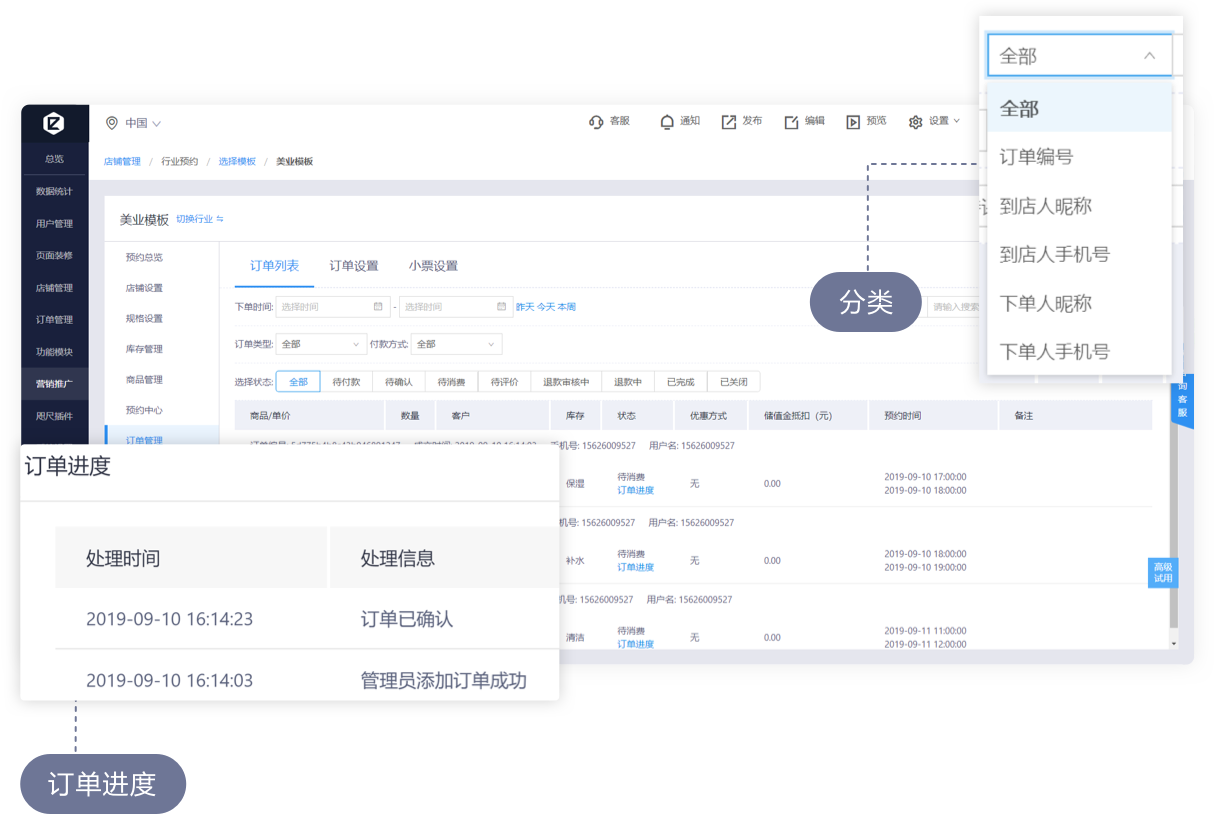The height and width of the screenshot is (814, 1214).
Task: Open the 设置 gear icon
Action: [x=915, y=122]
